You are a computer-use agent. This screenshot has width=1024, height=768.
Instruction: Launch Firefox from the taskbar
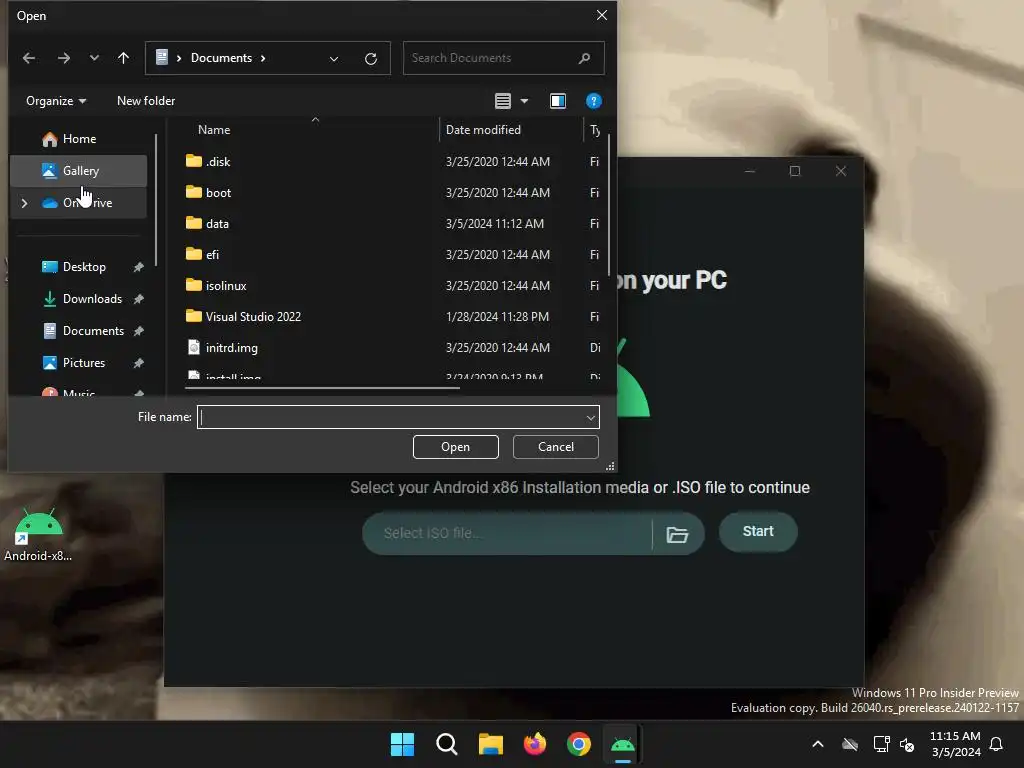click(x=535, y=744)
